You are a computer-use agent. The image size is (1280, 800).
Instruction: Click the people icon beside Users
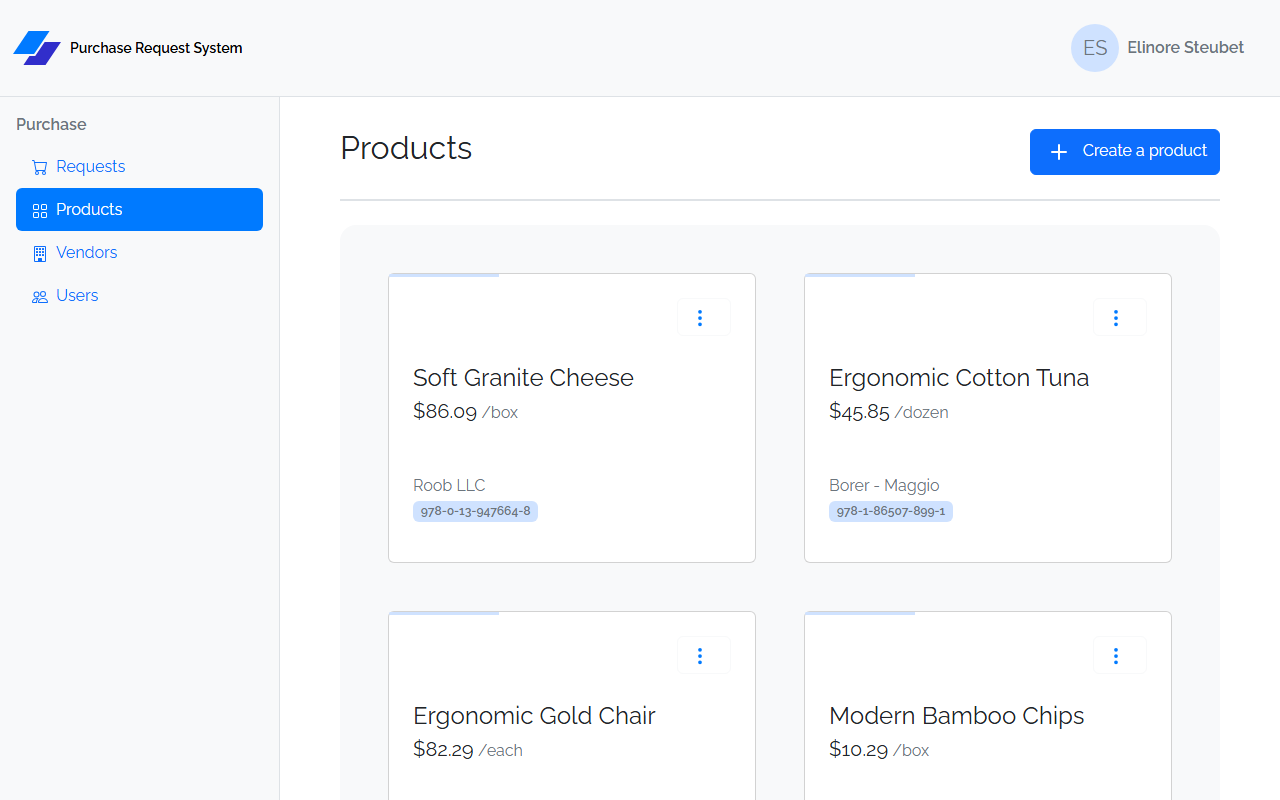click(x=40, y=296)
